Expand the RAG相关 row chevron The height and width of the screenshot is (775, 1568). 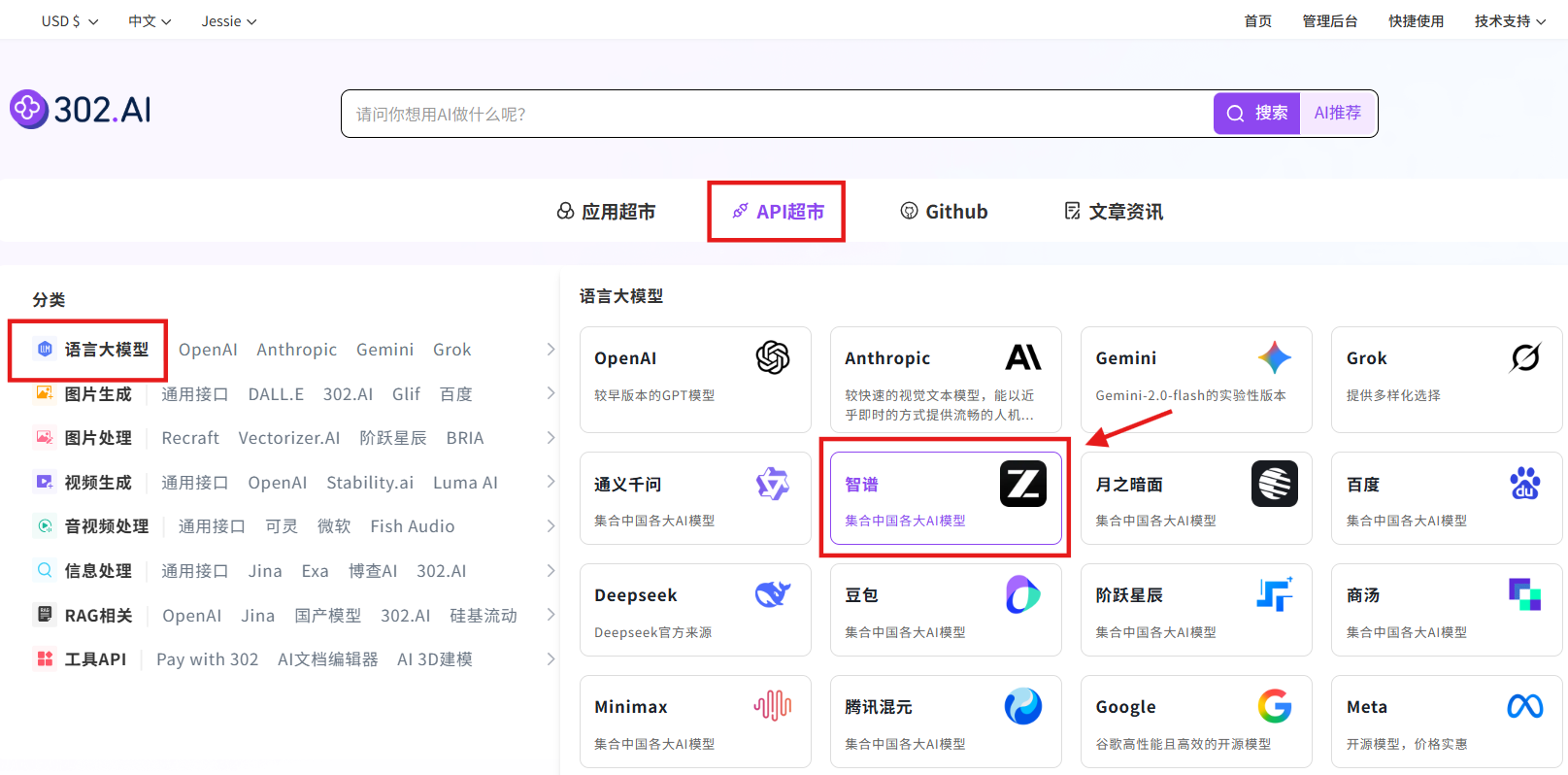point(550,614)
